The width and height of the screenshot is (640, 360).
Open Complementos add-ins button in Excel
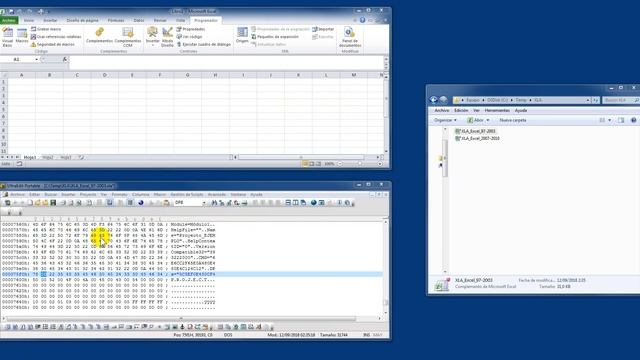pyautogui.click(x=99, y=36)
